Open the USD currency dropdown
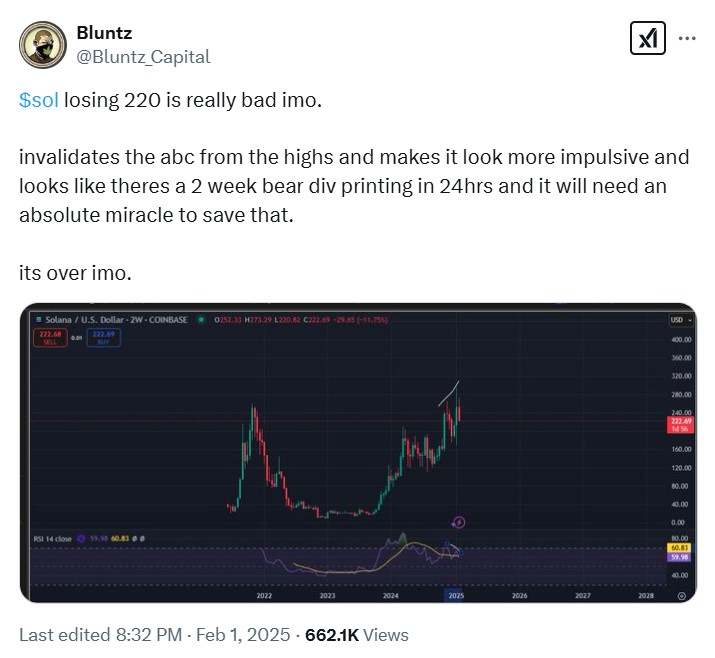Image resolution: width=715 pixels, height=658 pixels. tap(681, 320)
